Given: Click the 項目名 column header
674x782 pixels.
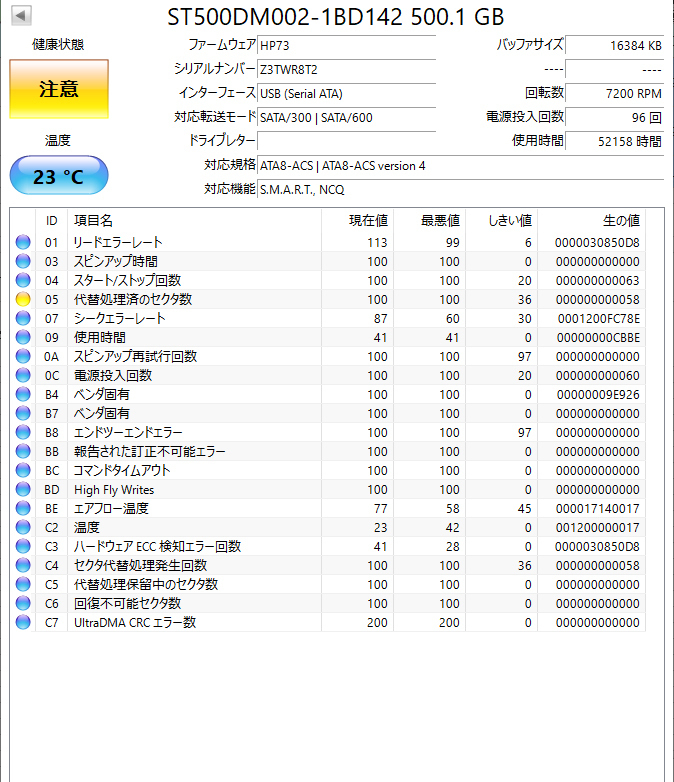Looking at the screenshot, I should pyautogui.click(x=195, y=220).
